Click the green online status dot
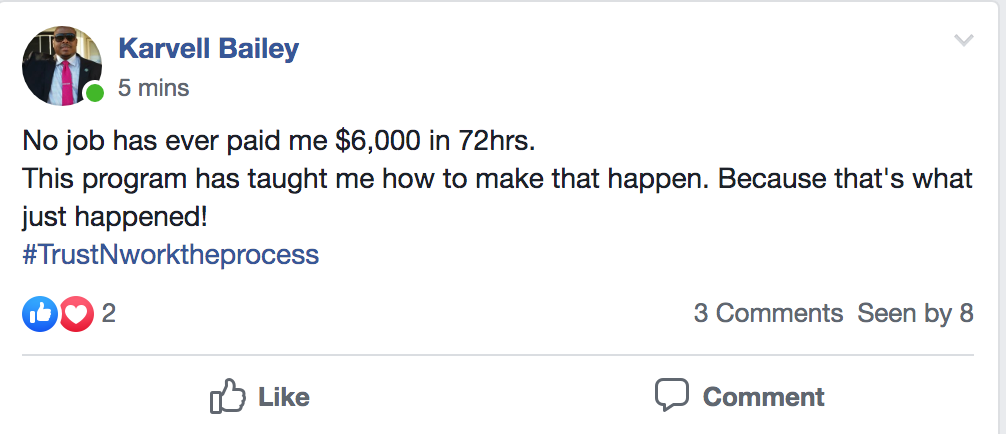Image resolution: width=1006 pixels, height=434 pixels. click(x=95, y=93)
